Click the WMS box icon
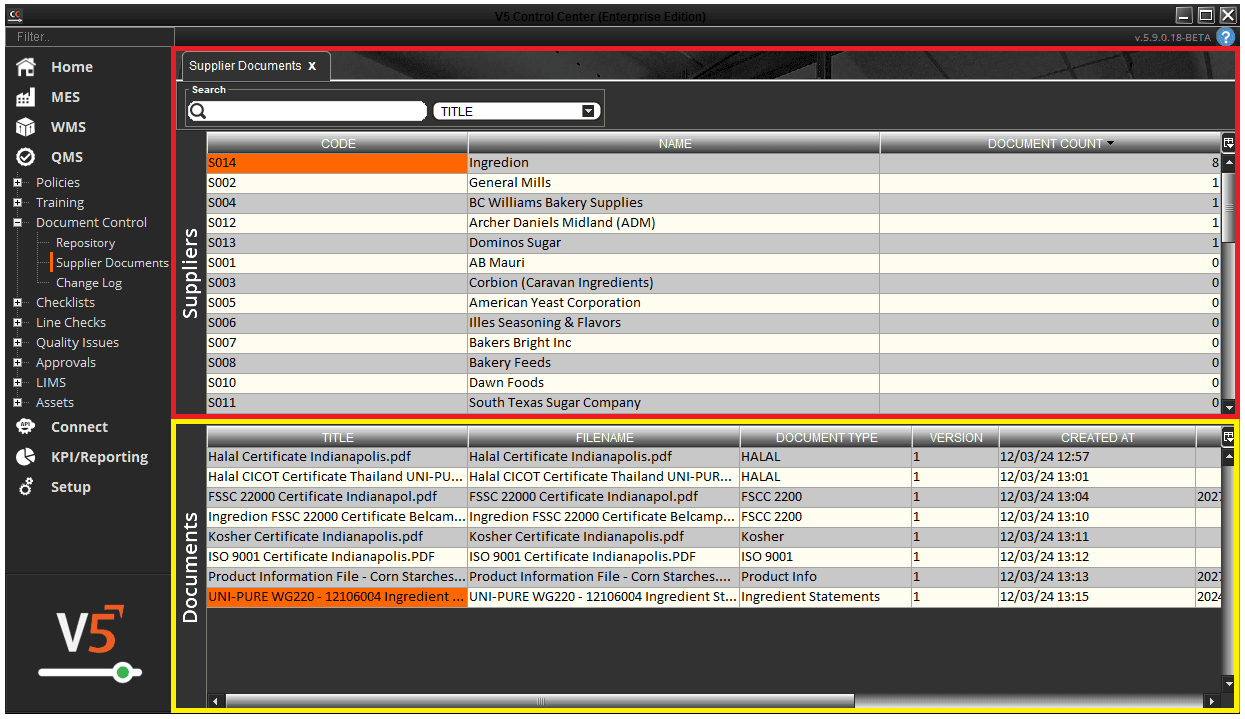This screenshot has width=1245, height=719. [x=26, y=127]
